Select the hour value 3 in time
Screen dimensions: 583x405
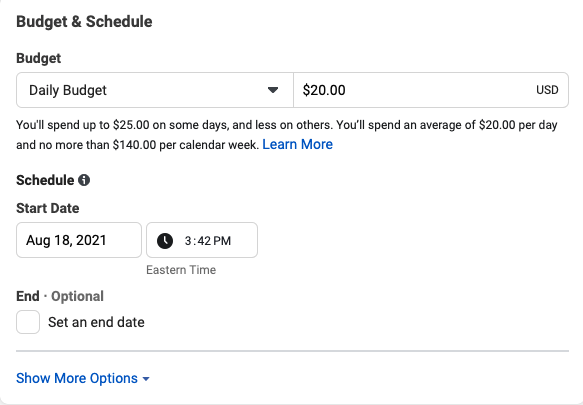pos(188,241)
